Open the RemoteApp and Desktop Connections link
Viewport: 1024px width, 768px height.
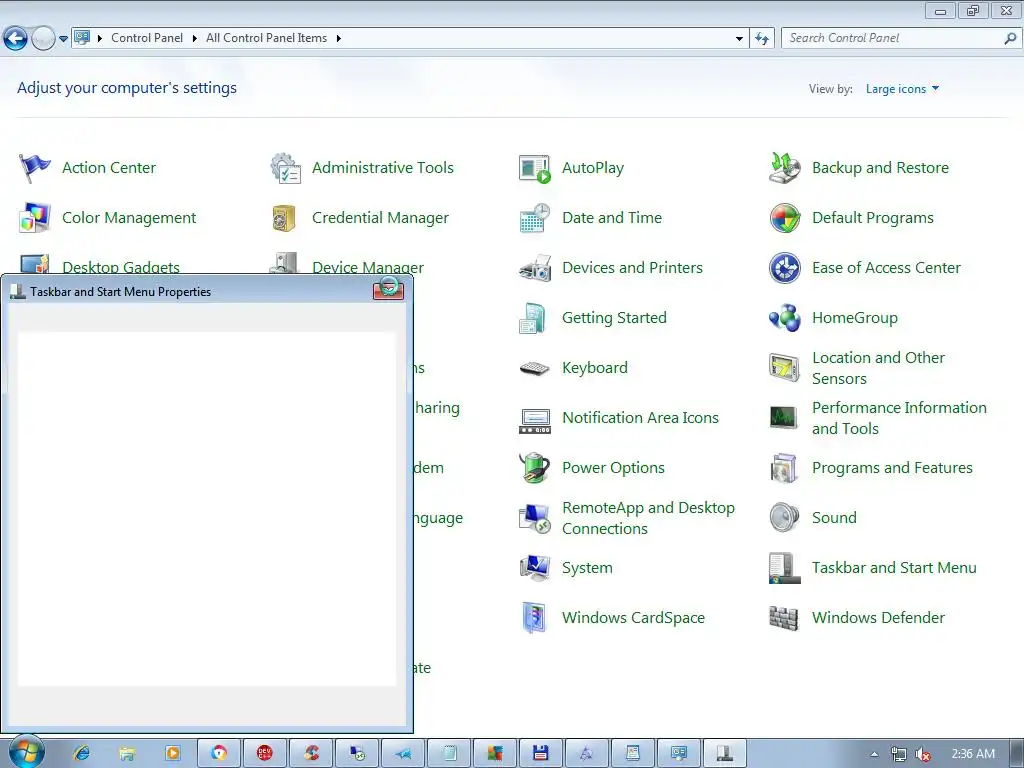648,518
